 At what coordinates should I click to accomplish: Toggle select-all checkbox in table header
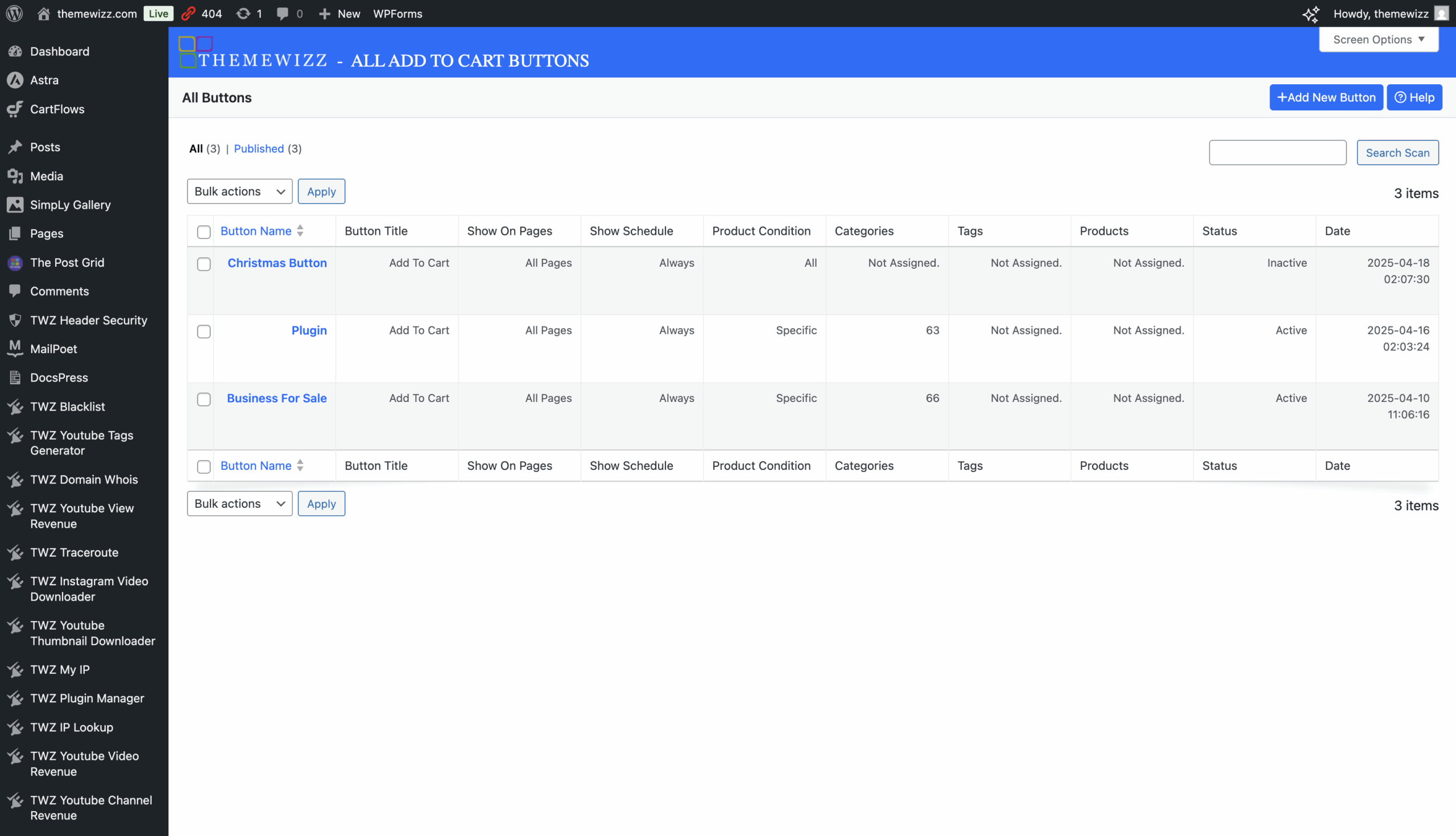click(x=204, y=231)
